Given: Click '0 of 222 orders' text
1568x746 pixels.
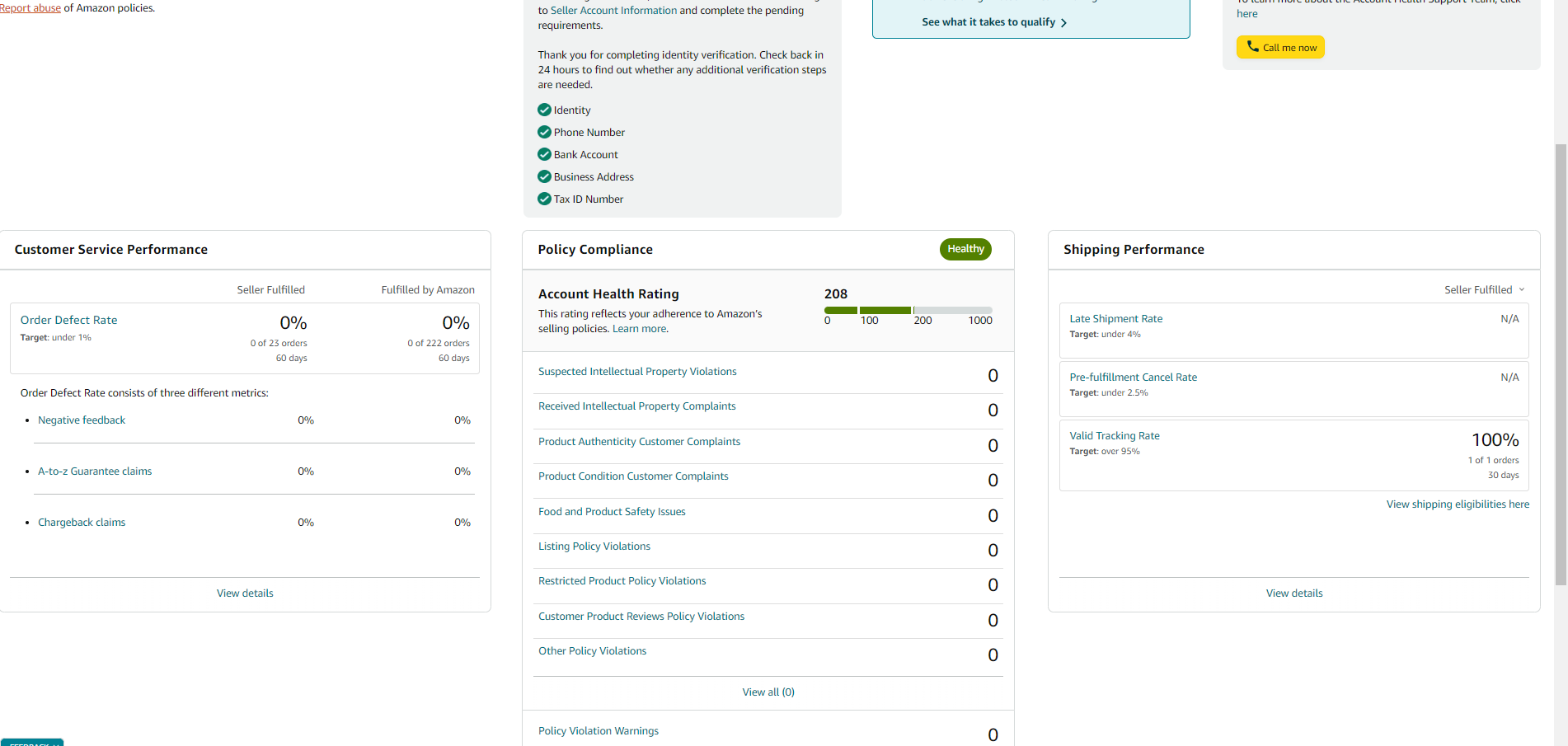Looking at the screenshot, I should coord(439,344).
